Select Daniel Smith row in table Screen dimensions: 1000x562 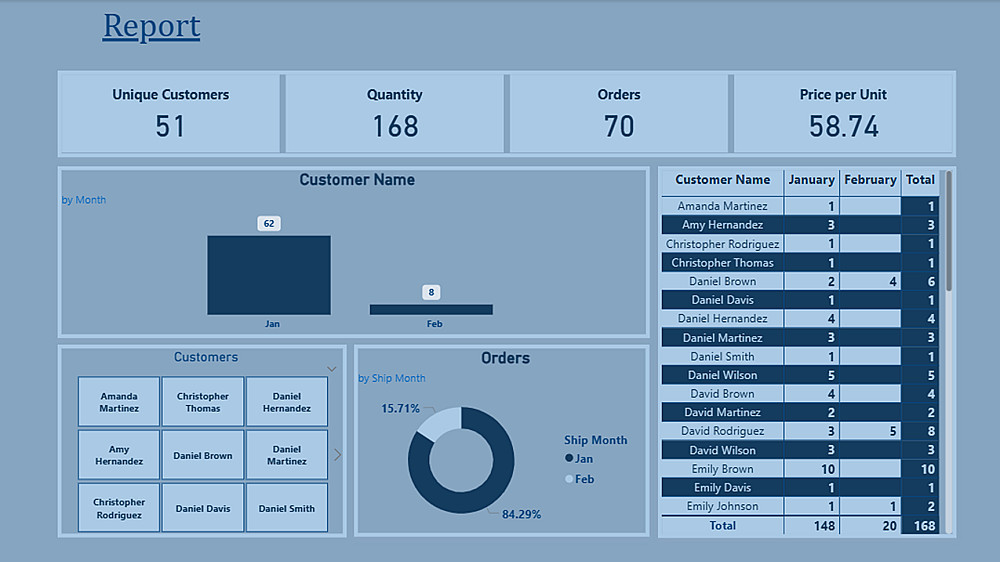click(800, 356)
